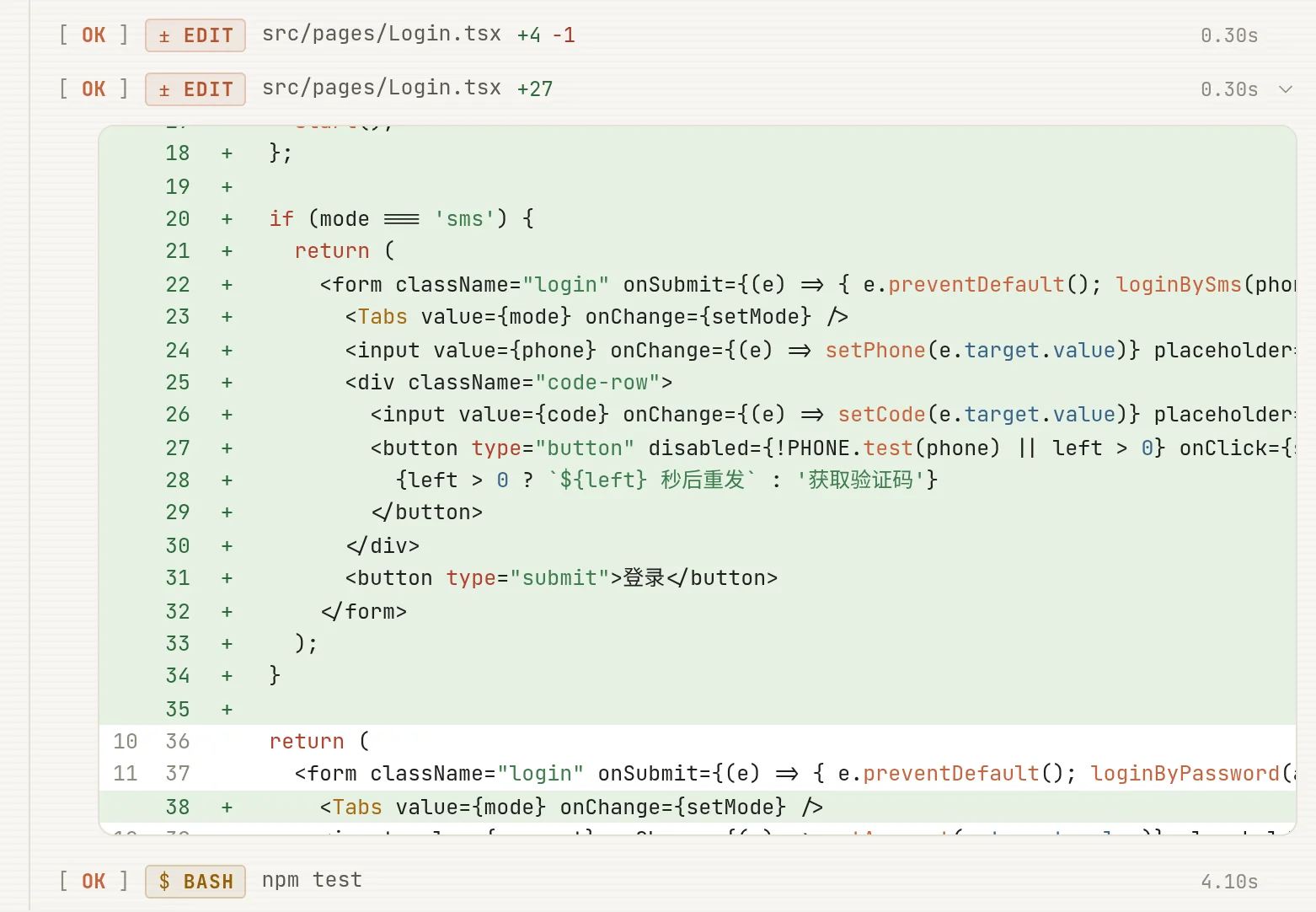Click the 登录 submit button code on line 31
Image resolution: width=1316 pixels, height=912 pixels.
coord(561,578)
